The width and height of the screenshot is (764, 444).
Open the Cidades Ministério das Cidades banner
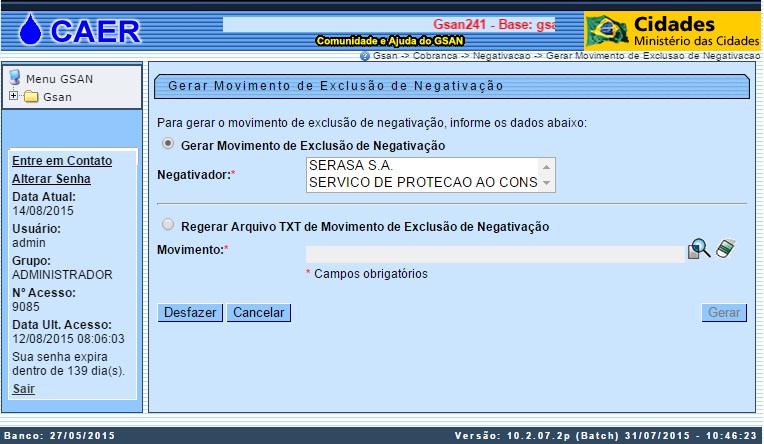click(672, 31)
